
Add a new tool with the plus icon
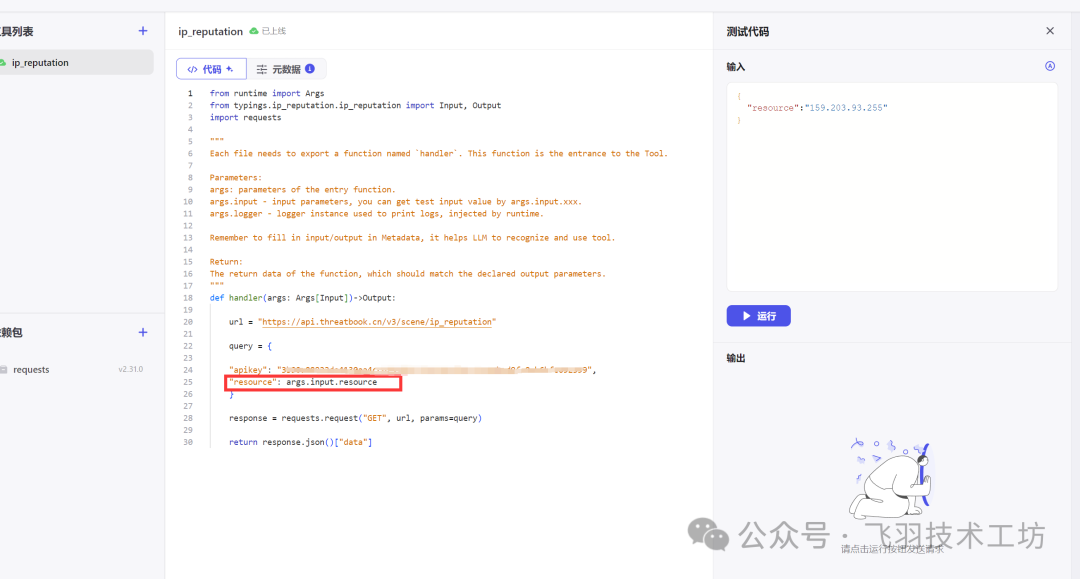143,31
